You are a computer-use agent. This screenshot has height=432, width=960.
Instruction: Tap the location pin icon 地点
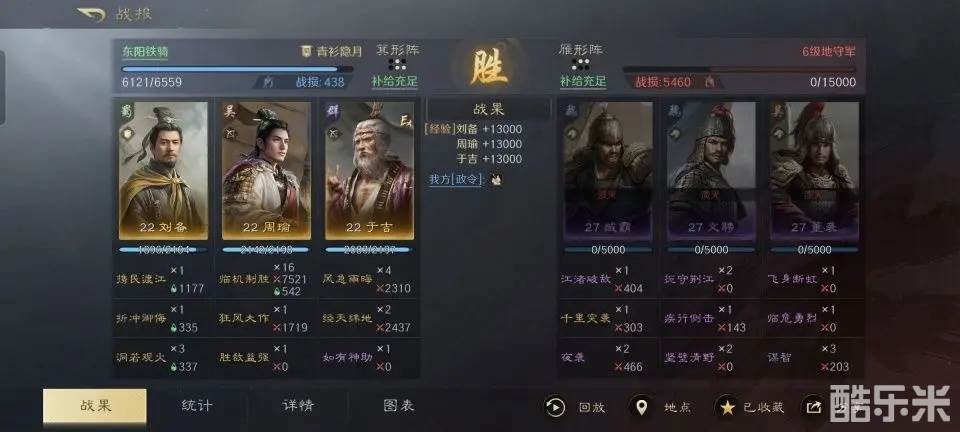(641, 407)
